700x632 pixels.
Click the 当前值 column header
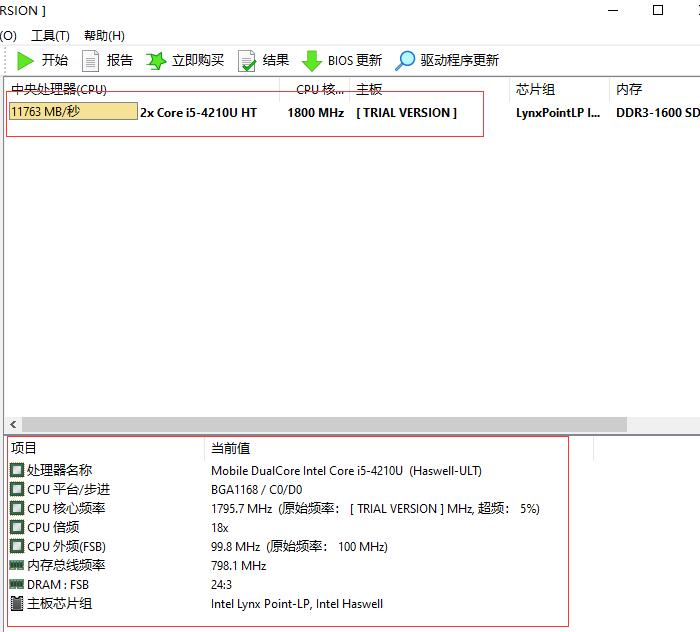point(230,448)
